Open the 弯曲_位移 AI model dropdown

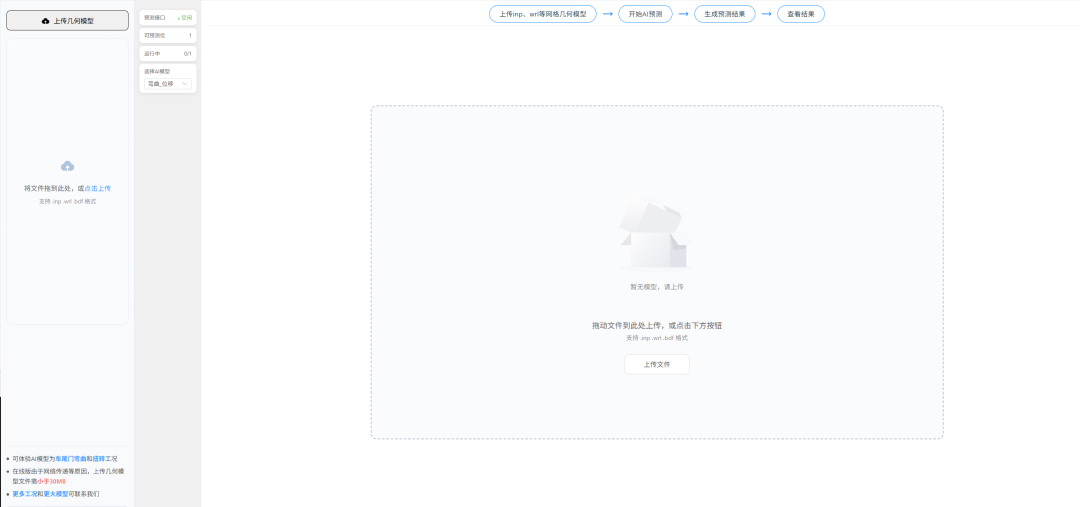pos(168,83)
